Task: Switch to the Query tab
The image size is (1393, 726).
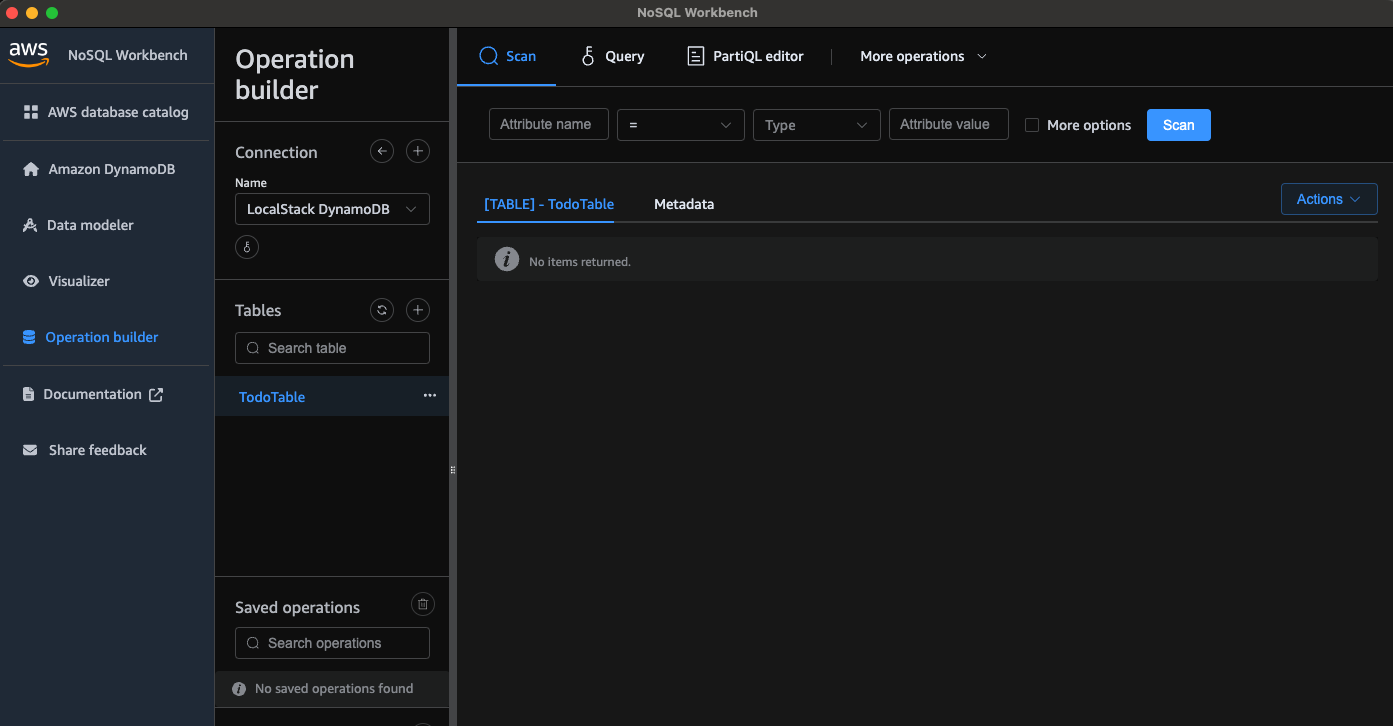Action: pos(613,56)
